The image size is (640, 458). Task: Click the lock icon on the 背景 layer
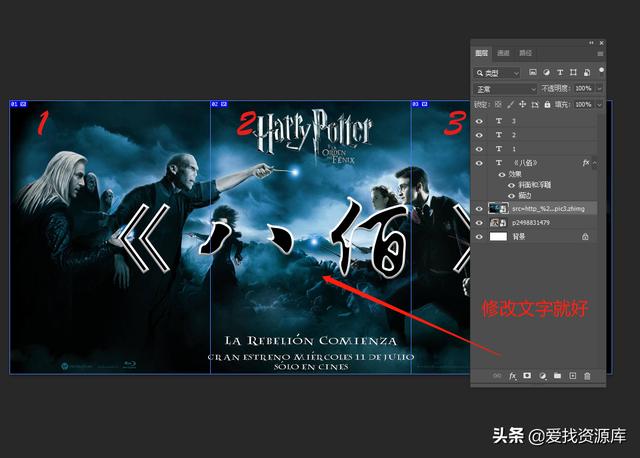tap(585, 236)
